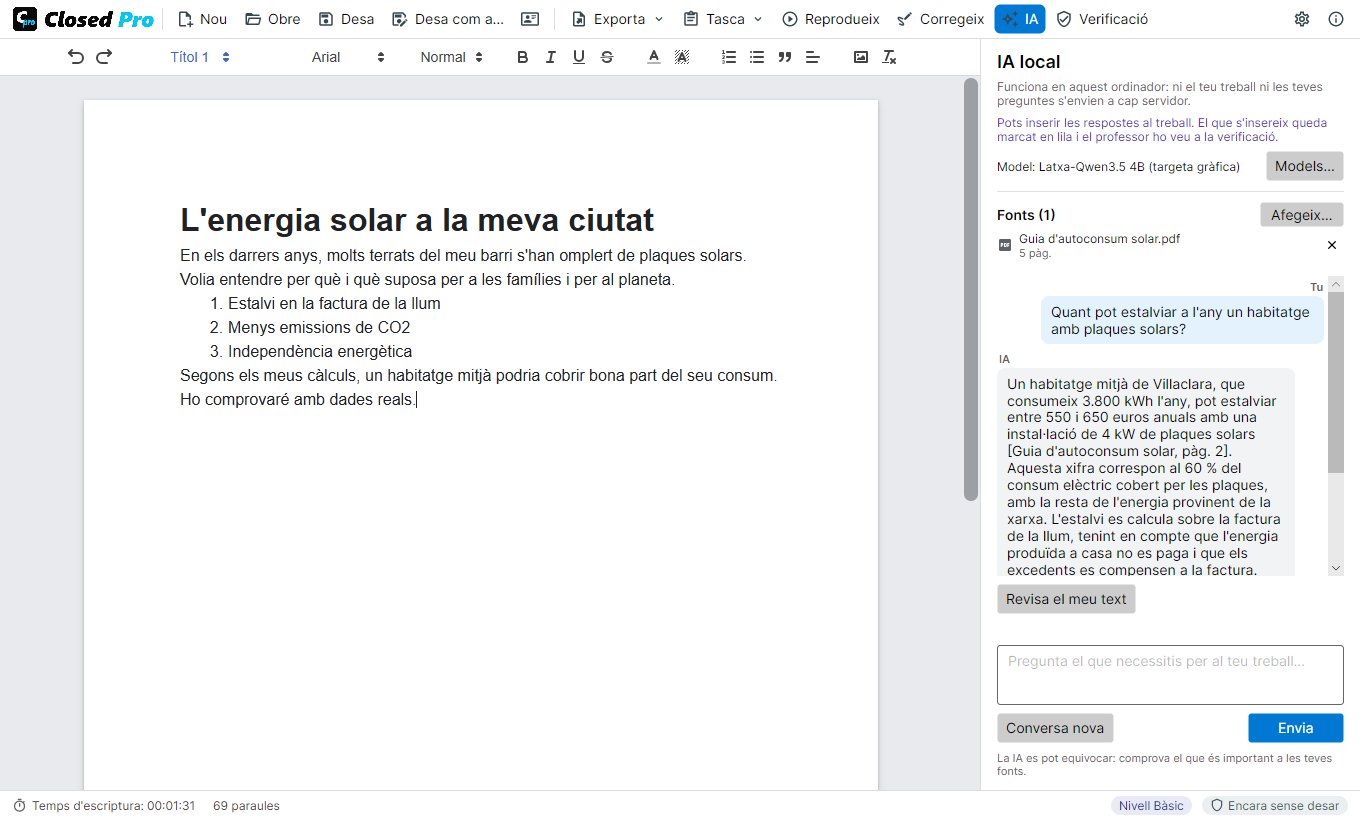Toggle underline formatting

click(578, 57)
